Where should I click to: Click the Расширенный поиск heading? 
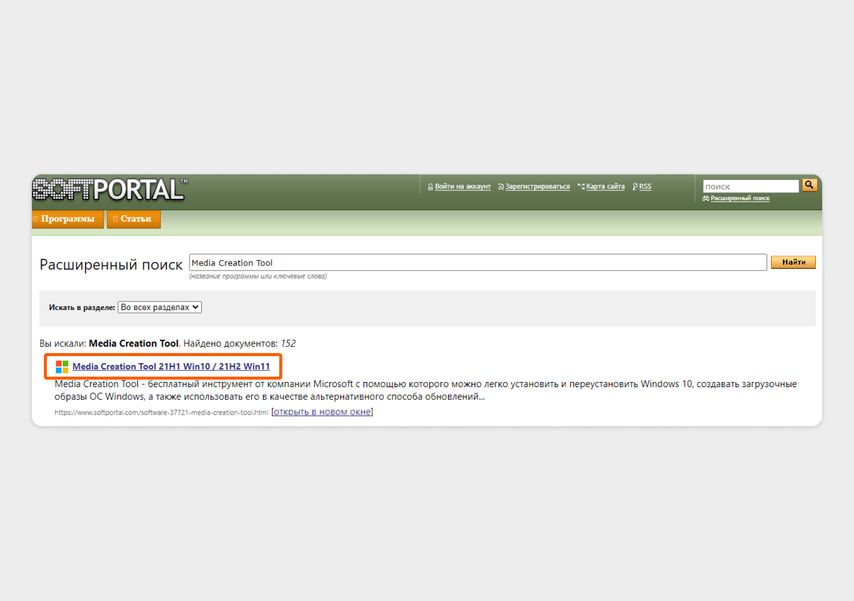[x=111, y=265]
